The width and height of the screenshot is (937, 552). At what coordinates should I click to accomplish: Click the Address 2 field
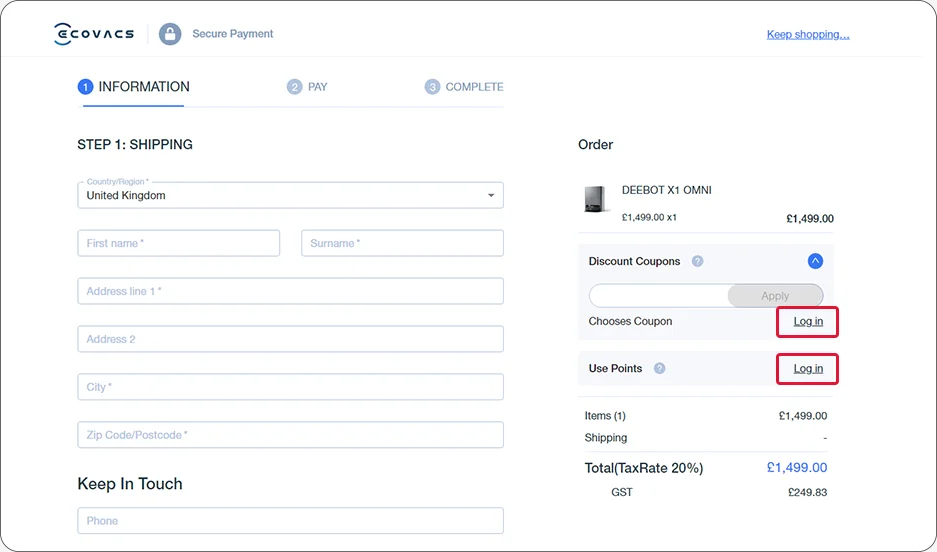(x=290, y=339)
